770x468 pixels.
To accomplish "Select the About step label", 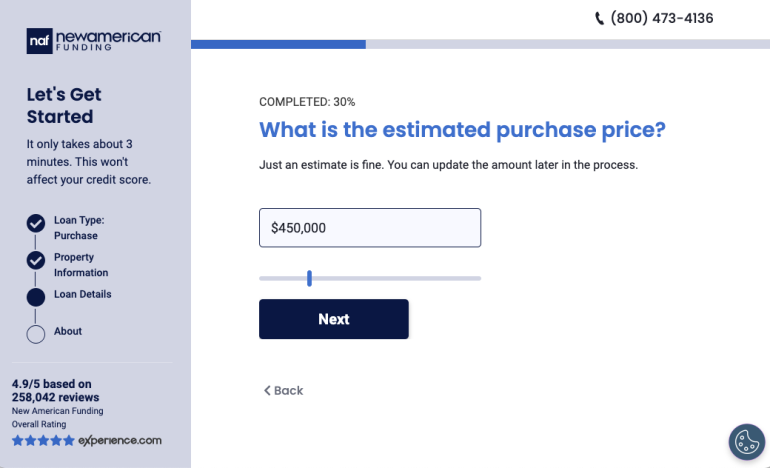I will coord(68,331).
